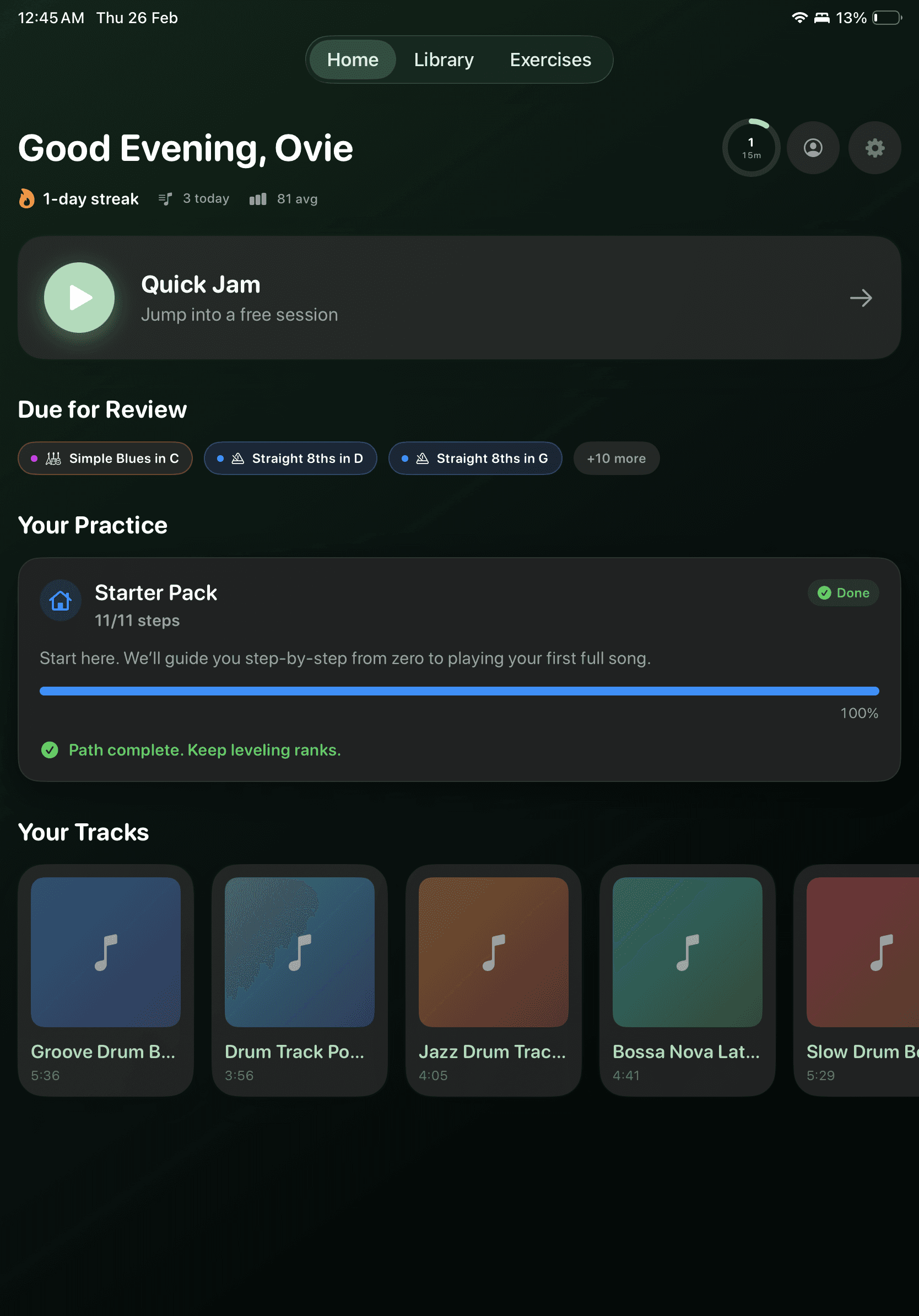The height and width of the screenshot is (1316, 919).
Task: Click the arrow to start a free session
Action: (861, 298)
